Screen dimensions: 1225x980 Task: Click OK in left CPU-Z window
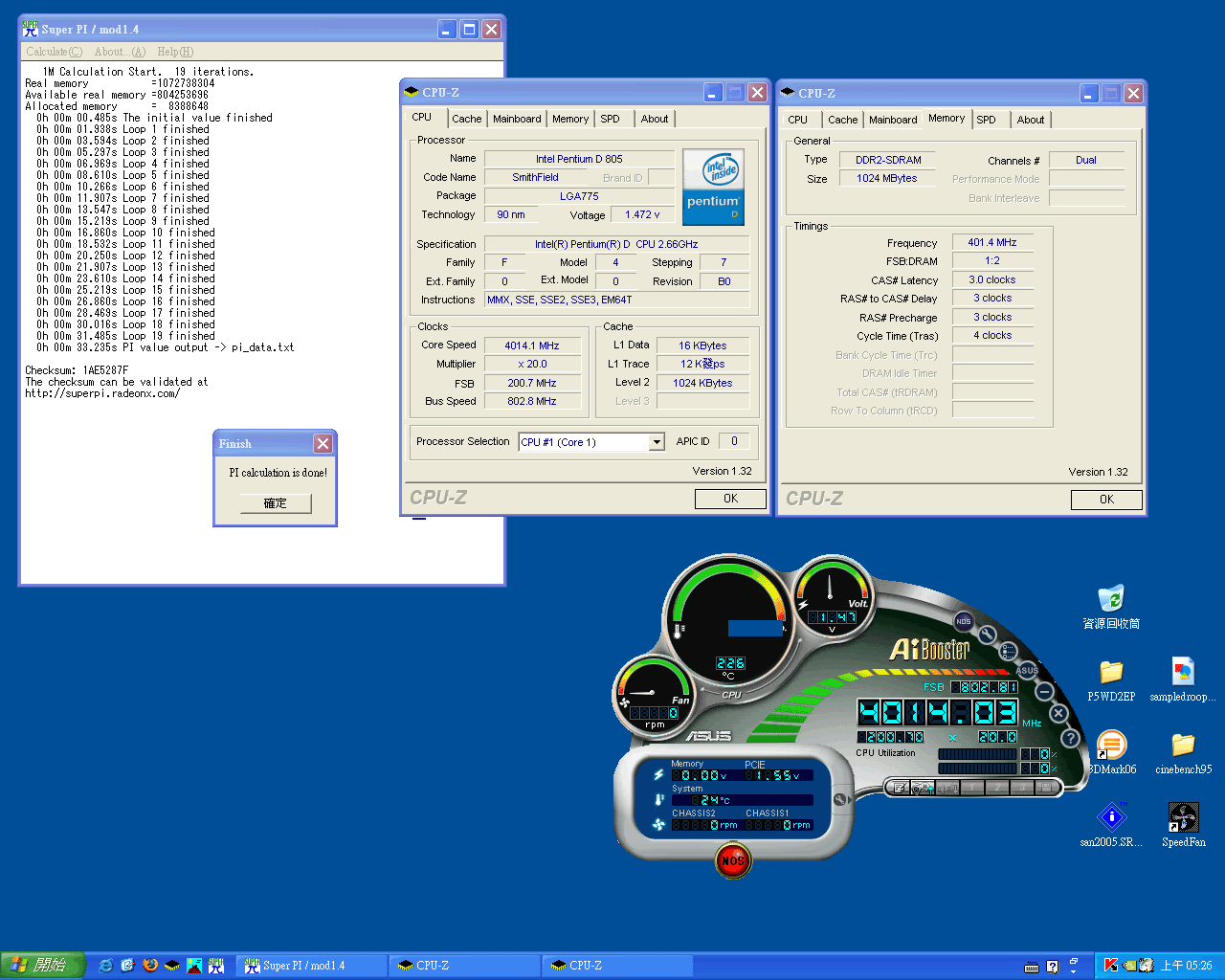pos(730,499)
